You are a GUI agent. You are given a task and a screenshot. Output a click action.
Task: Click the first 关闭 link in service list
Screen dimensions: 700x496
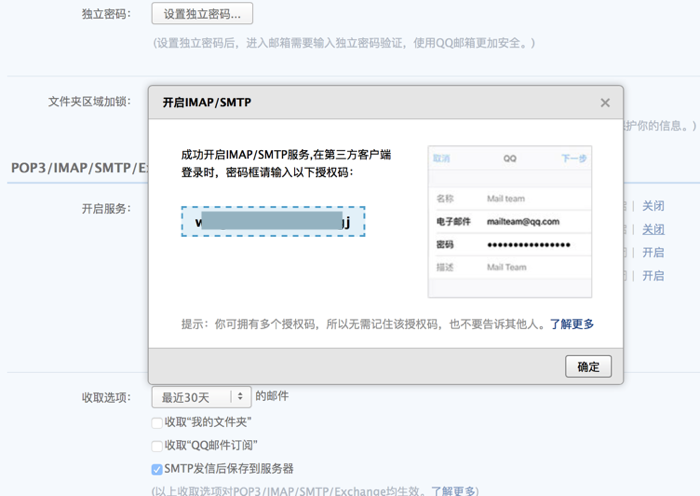[653, 206]
